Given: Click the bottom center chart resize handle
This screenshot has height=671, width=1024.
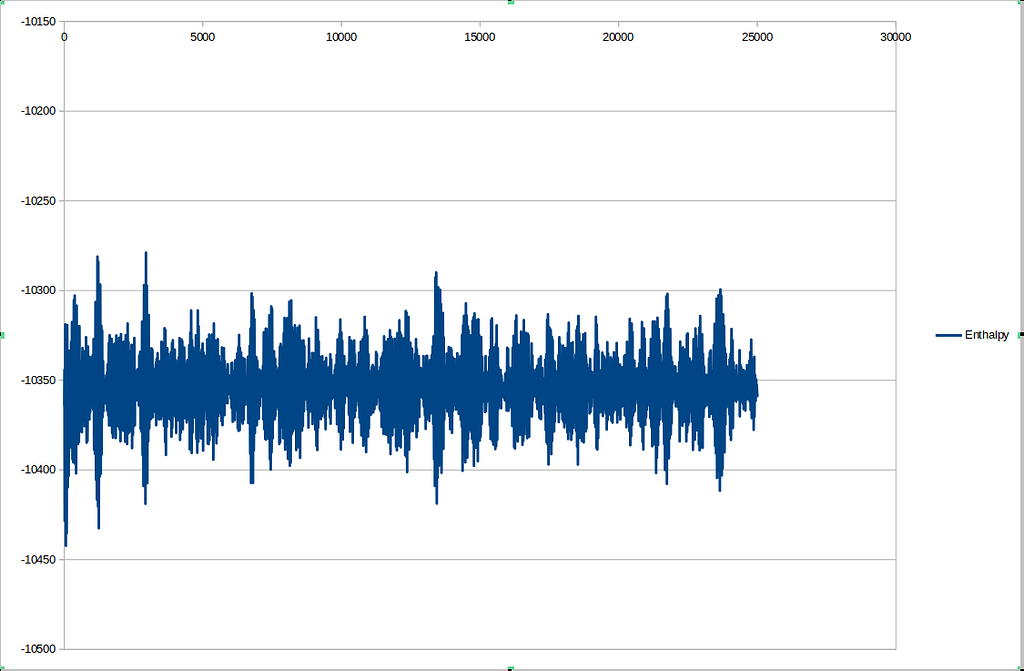Looking at the screenshot, I should 511,668.
